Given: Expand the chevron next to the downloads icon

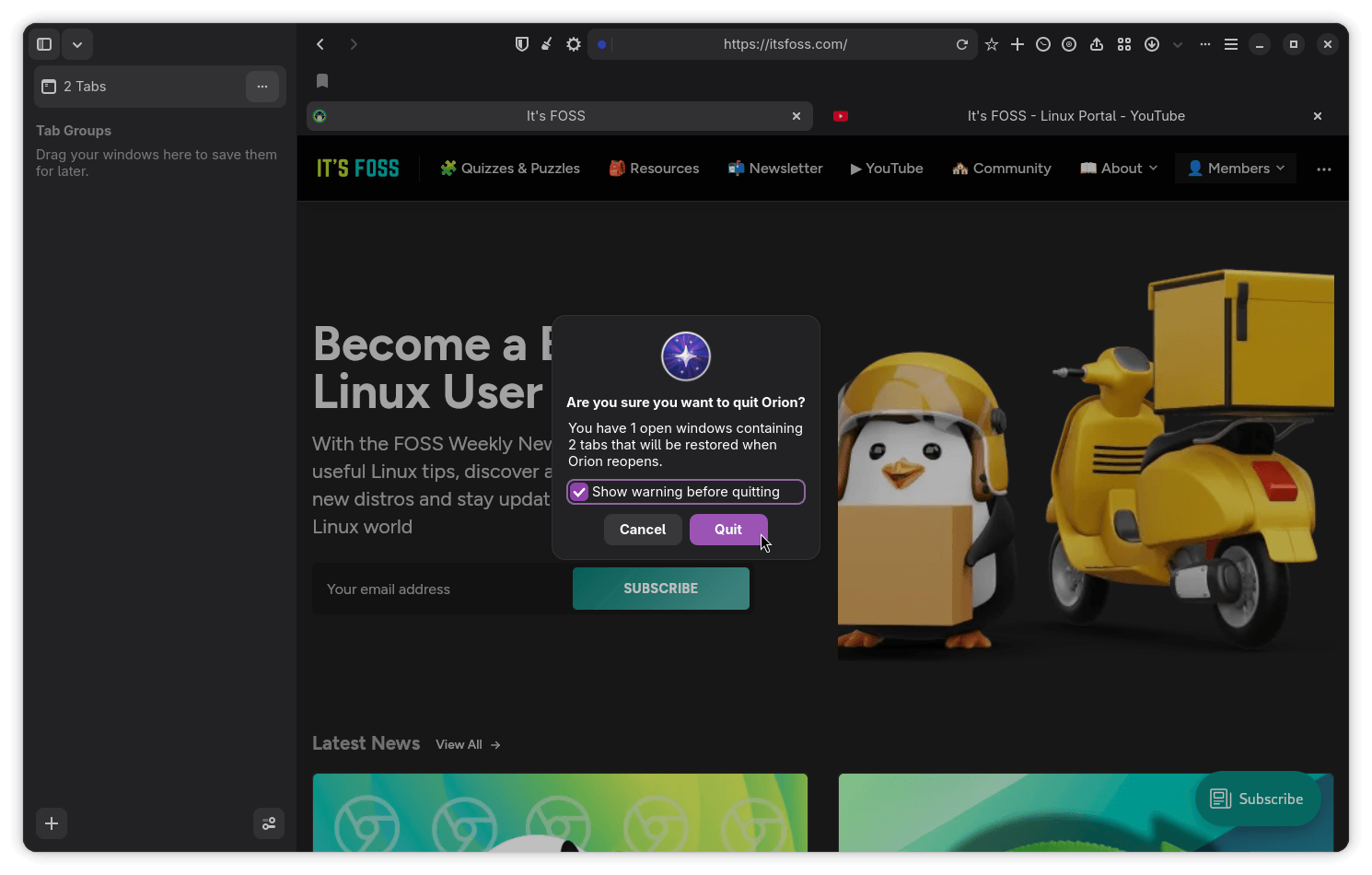Looking at the screenshot, I should [x=1177, y=43].
